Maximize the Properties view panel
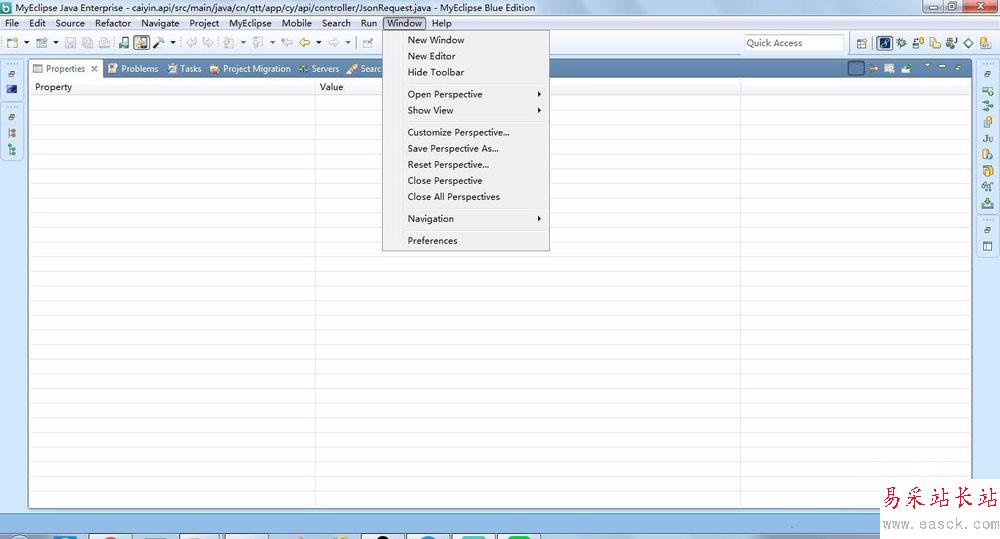The width and height of the screenshot is (1000, 539). (x=958, y=67)
